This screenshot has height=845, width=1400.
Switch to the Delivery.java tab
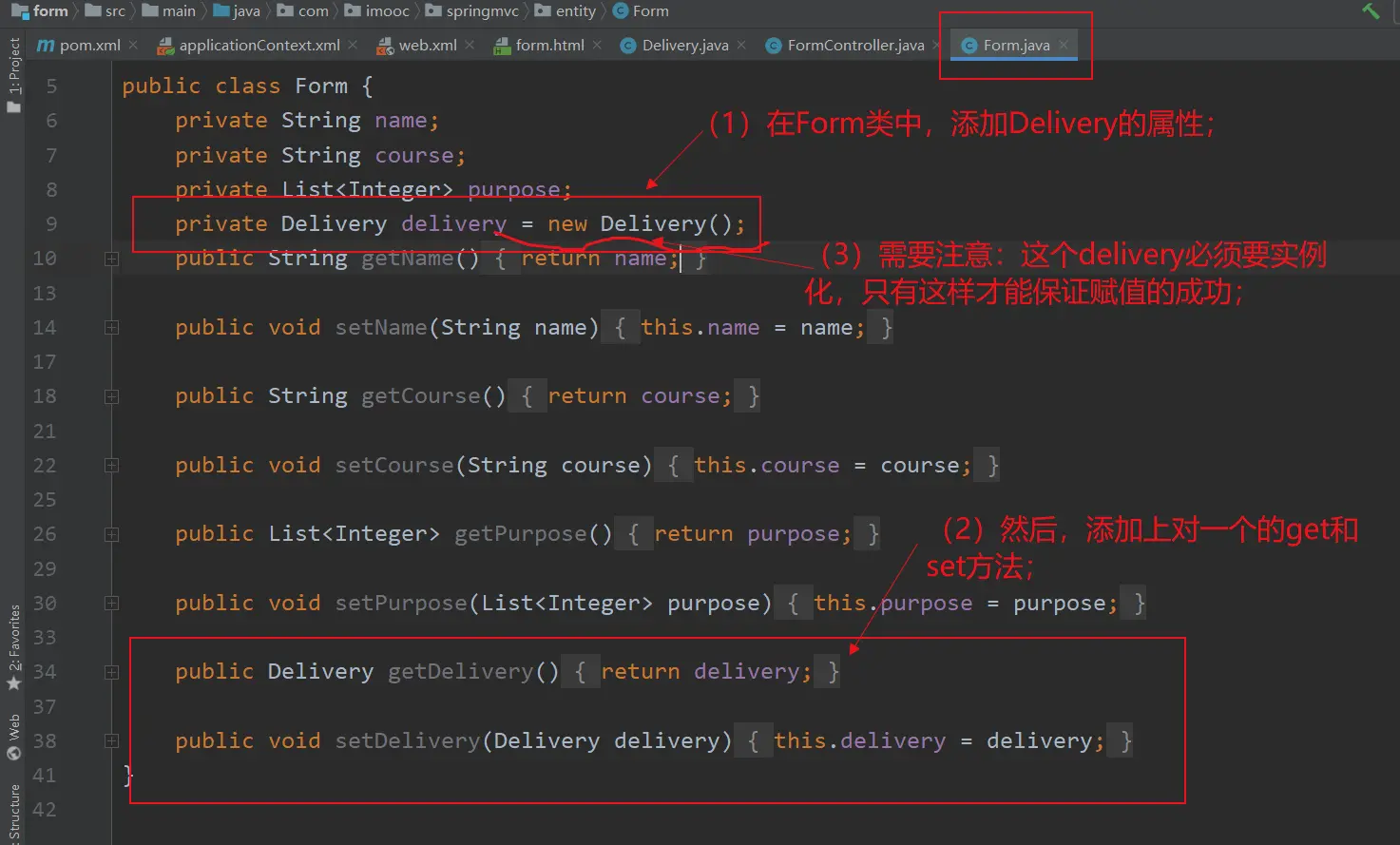[684, 45]
